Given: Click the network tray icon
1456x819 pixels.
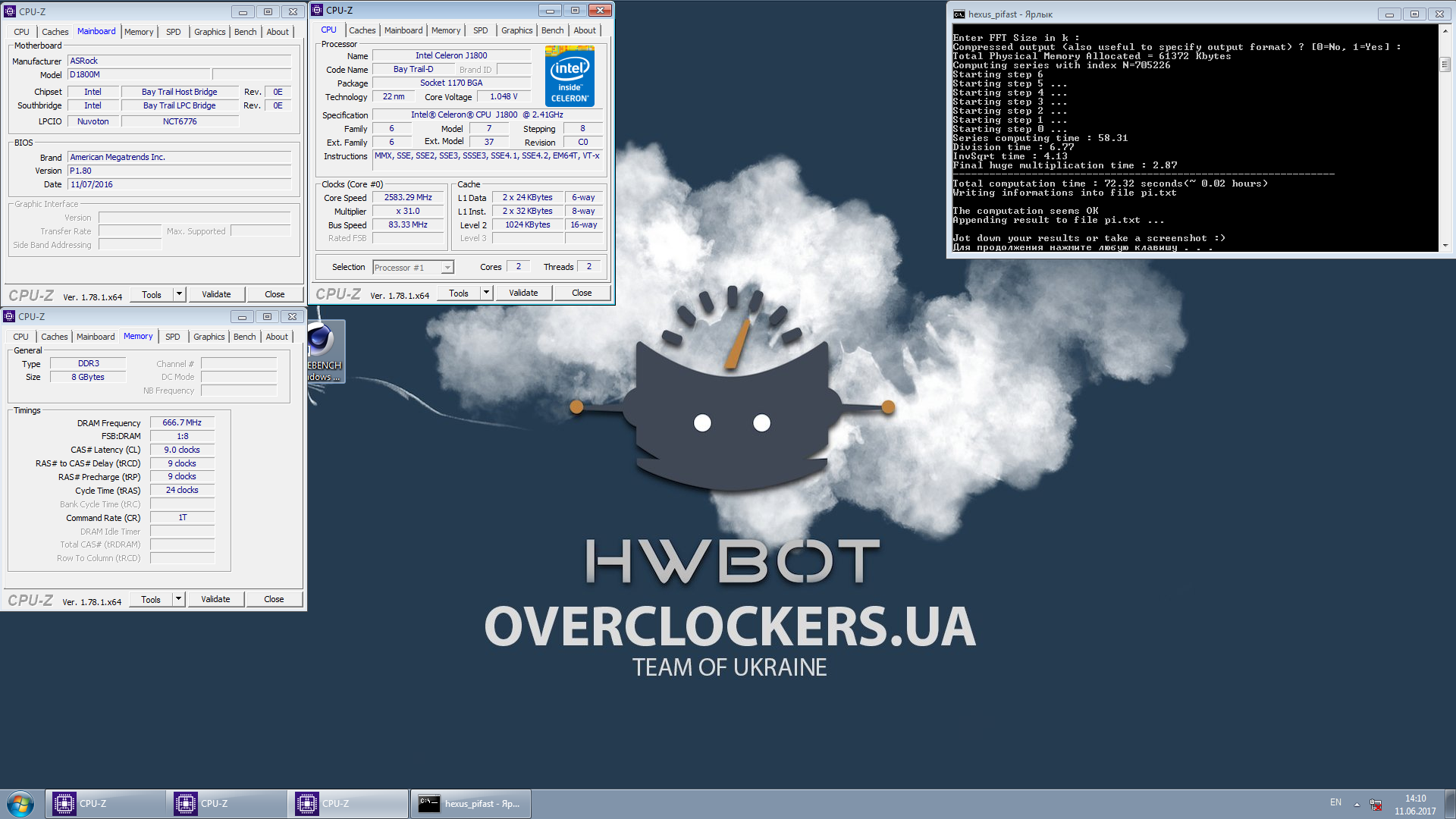Looking at the screenshot, I should coord(1376,804).
